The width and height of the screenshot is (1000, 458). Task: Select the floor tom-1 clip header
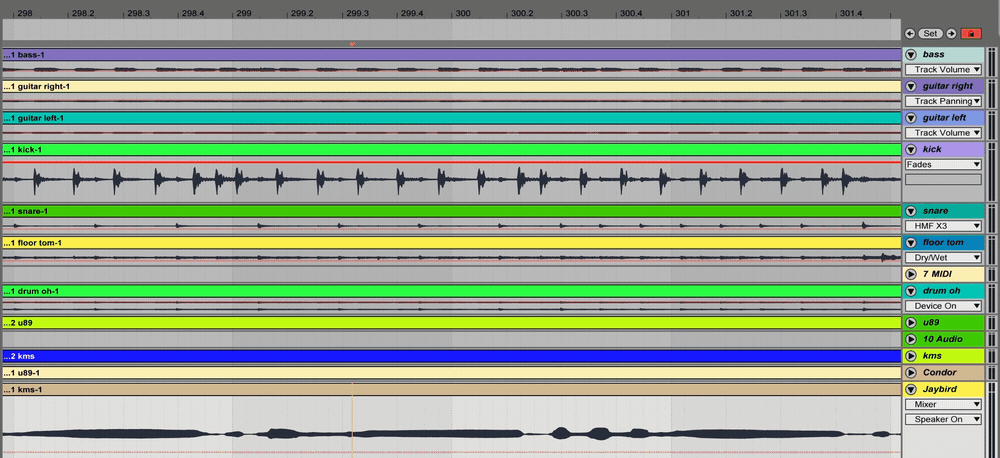pos(451,243)
